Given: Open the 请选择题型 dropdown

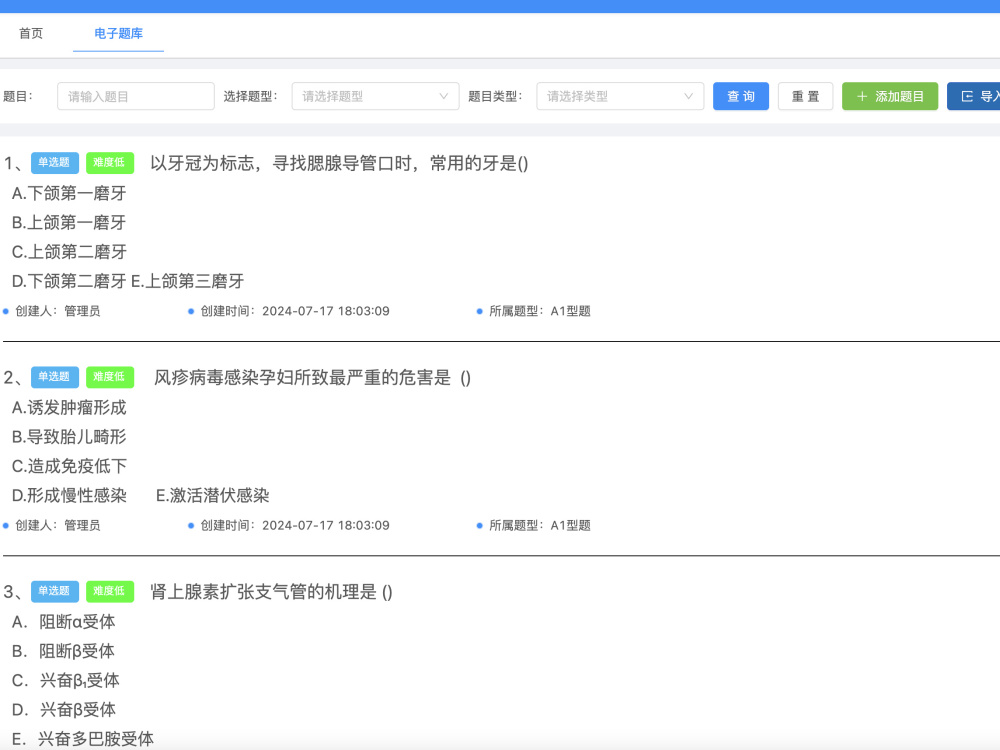Looking at the screenshot, I should tap(375, 96).
